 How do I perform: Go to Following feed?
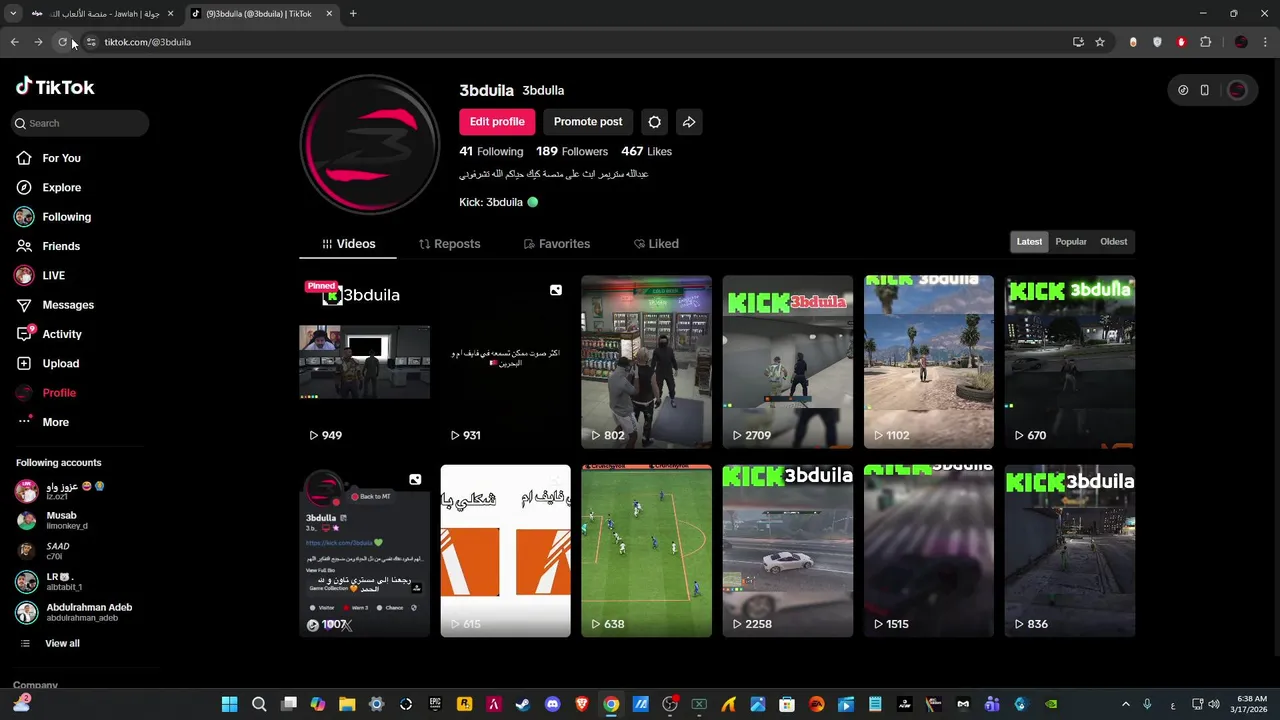point(53,217)
